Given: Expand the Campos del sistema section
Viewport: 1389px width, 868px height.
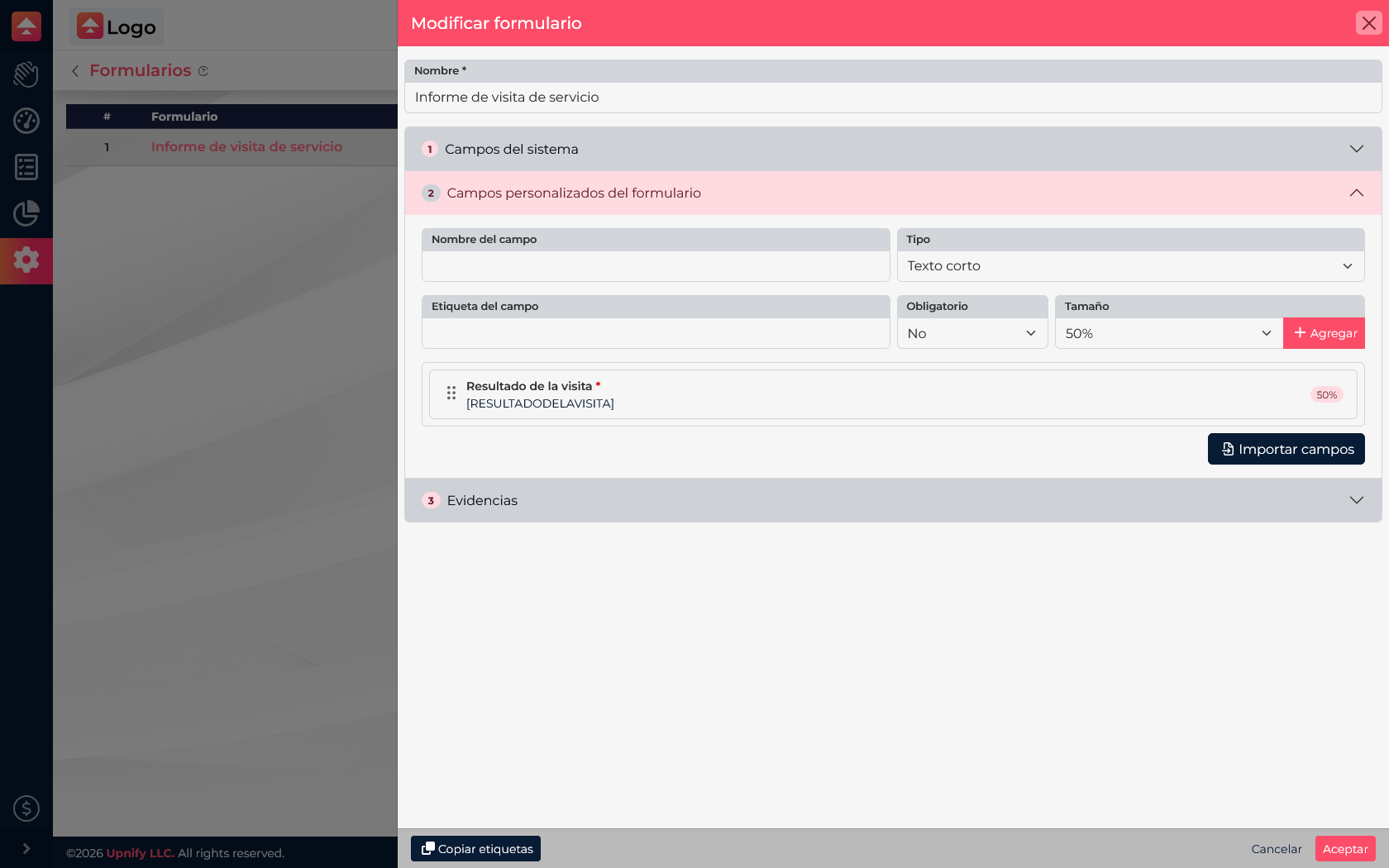Looking at the screenshot, I should tap(893, 149).
